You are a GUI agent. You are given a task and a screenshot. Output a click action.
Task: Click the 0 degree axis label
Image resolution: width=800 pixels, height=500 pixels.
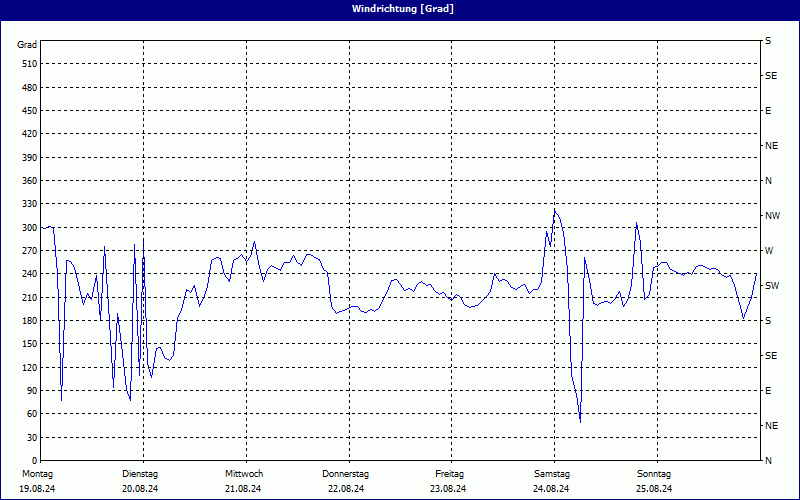[x=35, y=460]
